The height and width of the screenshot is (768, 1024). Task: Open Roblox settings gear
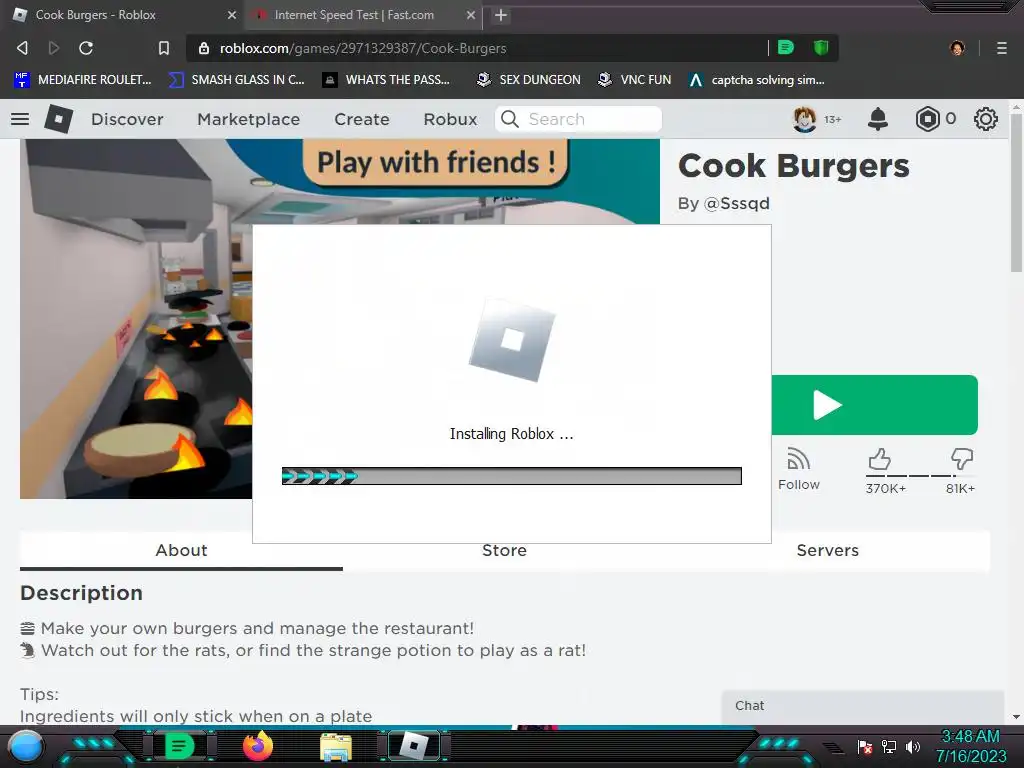coord(985,119)
